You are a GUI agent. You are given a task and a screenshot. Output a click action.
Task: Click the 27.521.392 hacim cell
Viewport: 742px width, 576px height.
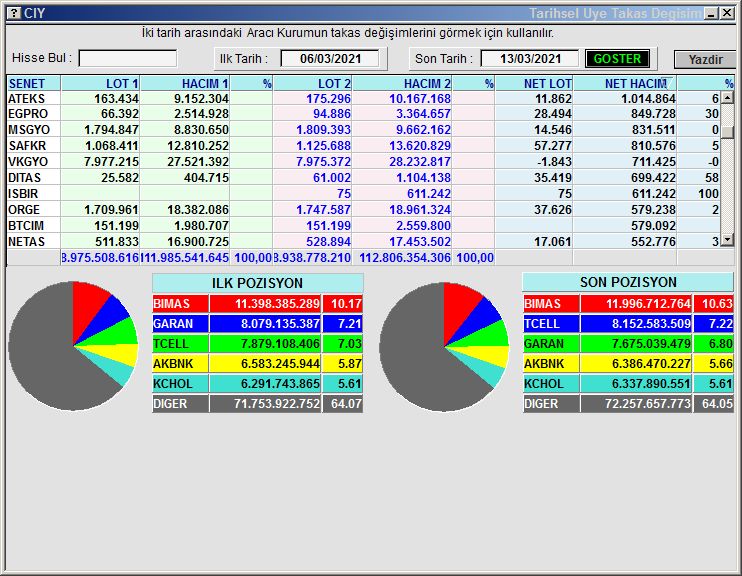tap(185, 162)
